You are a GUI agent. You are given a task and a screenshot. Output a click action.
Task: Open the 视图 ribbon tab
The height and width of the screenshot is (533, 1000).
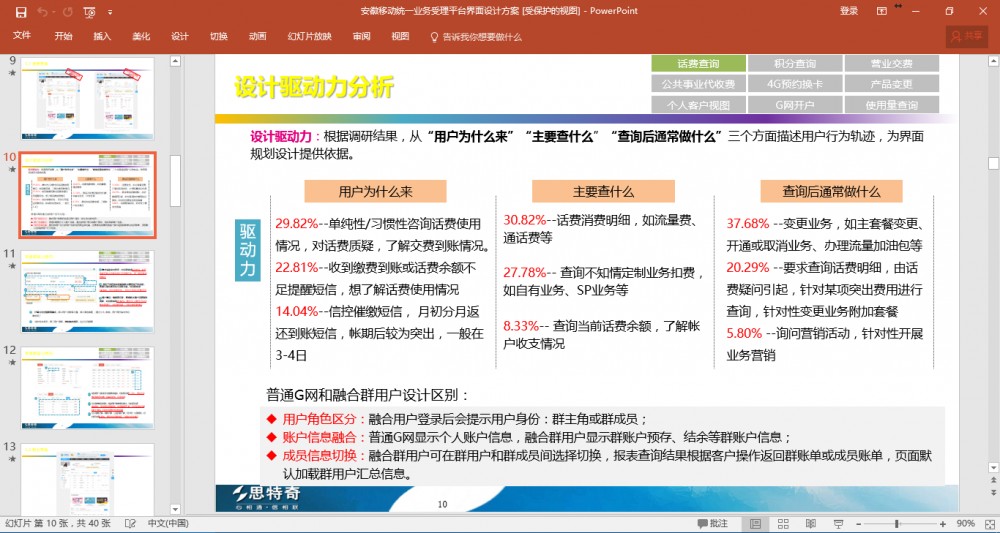click(400, 36)
